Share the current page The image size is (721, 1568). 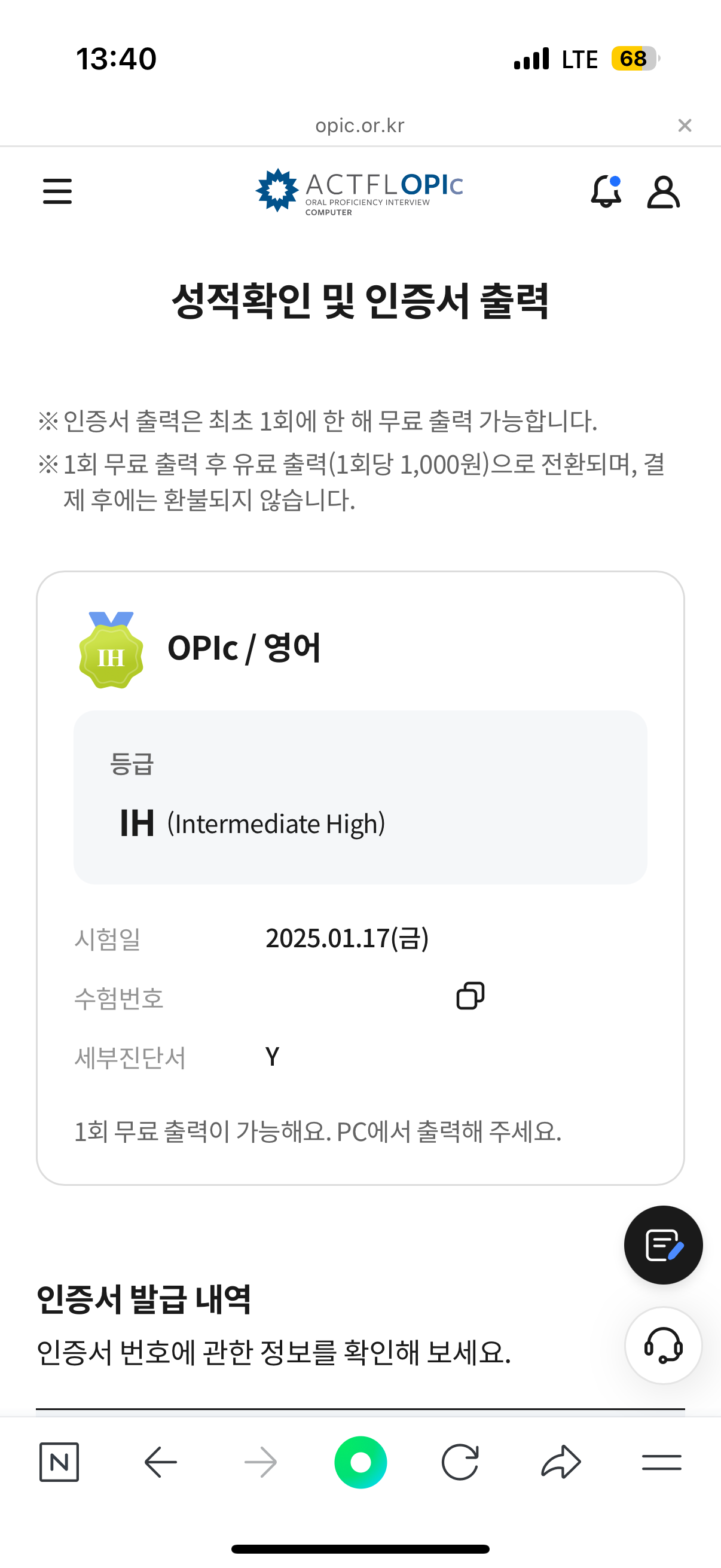point(560,1462)
